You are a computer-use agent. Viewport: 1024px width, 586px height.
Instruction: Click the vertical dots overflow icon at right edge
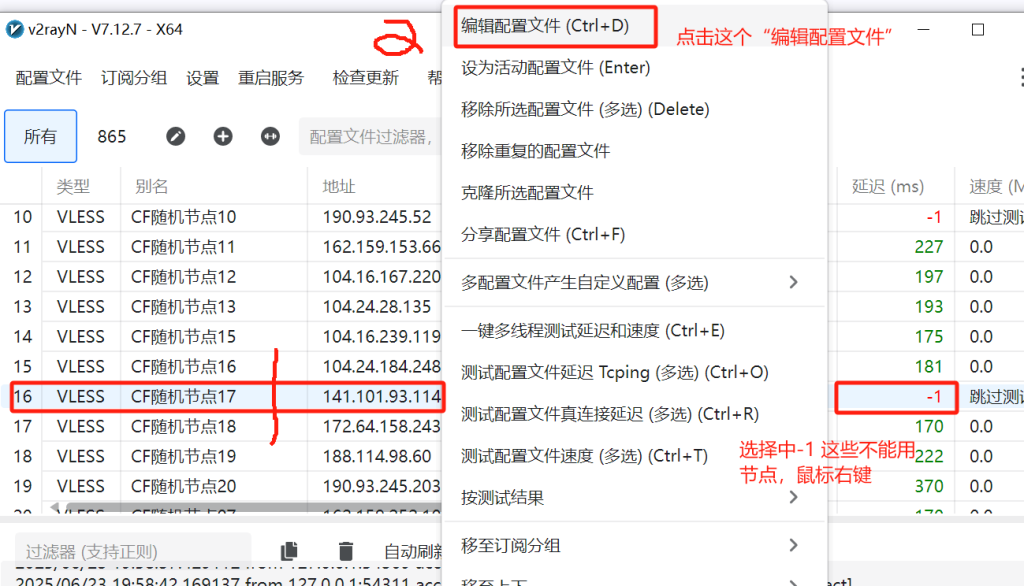[1021, 77]
